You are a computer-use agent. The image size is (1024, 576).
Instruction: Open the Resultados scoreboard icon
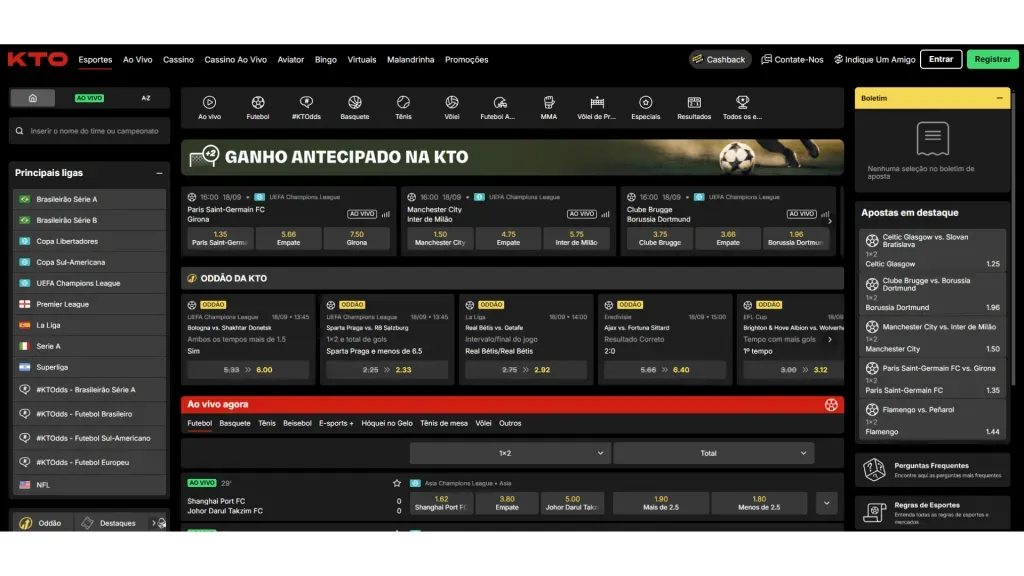[694, 102]
